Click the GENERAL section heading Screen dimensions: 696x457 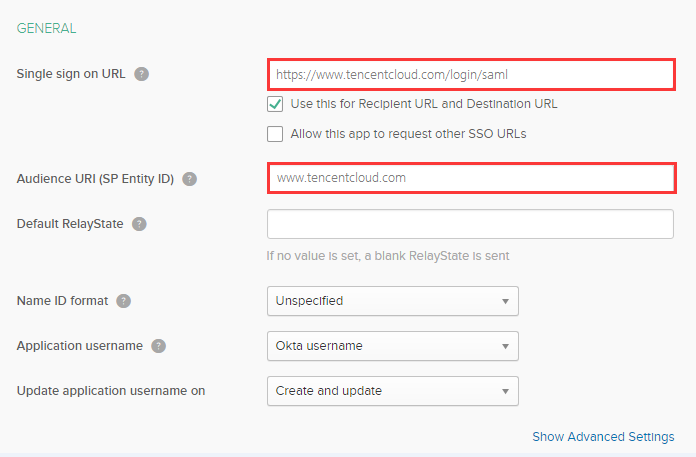click(x=47, y=29)
